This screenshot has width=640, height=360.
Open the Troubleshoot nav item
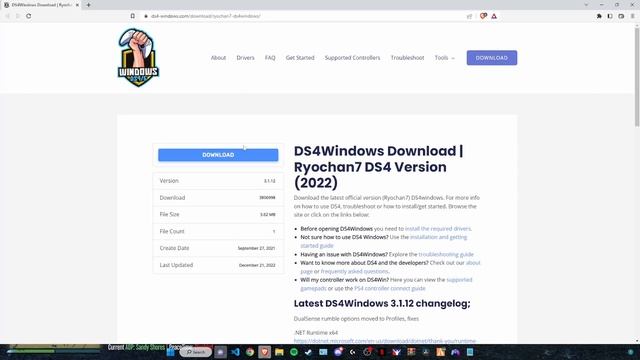pos(407,58)
